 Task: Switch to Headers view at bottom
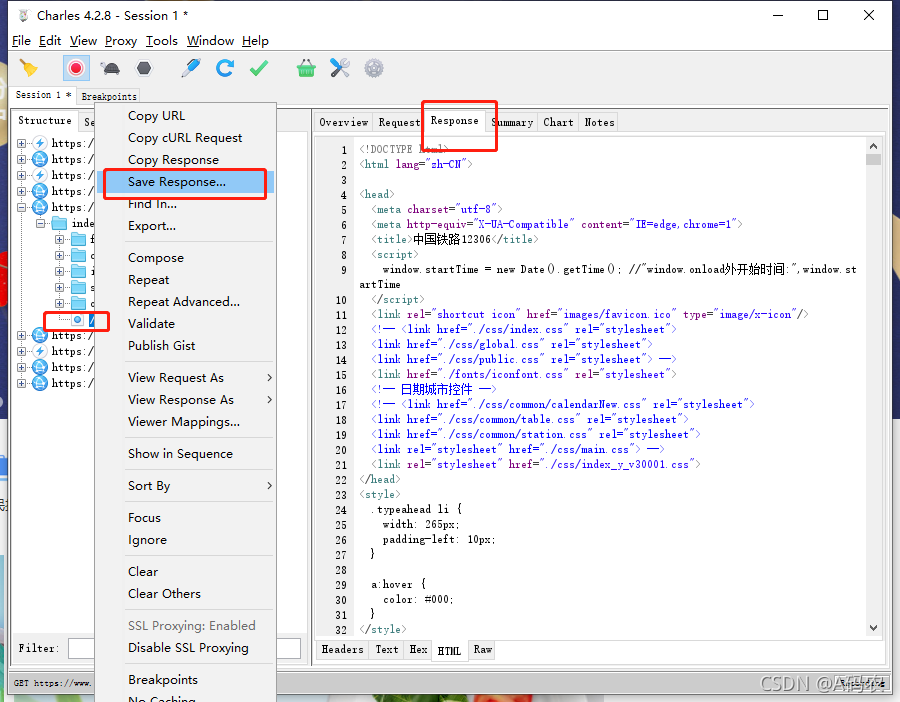[342, 649]
